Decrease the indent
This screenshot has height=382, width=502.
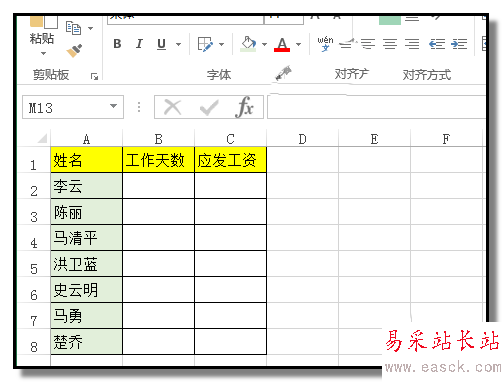437,44
